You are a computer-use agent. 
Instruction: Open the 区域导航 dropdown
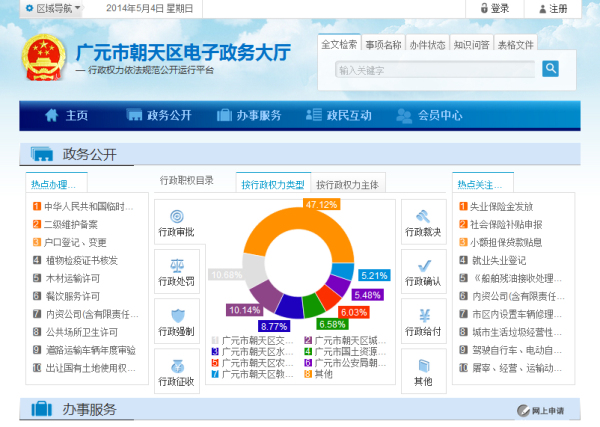tap(50, 9)
